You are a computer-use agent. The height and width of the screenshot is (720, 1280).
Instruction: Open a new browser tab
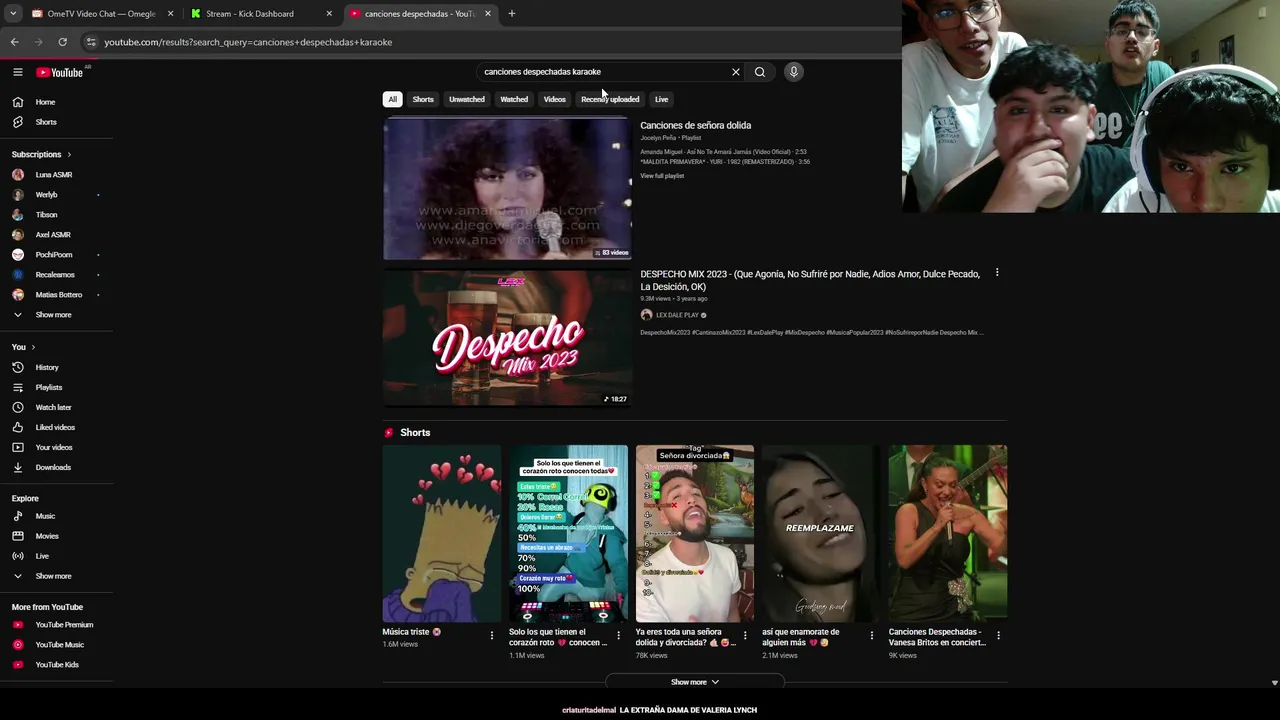(512, 14)
